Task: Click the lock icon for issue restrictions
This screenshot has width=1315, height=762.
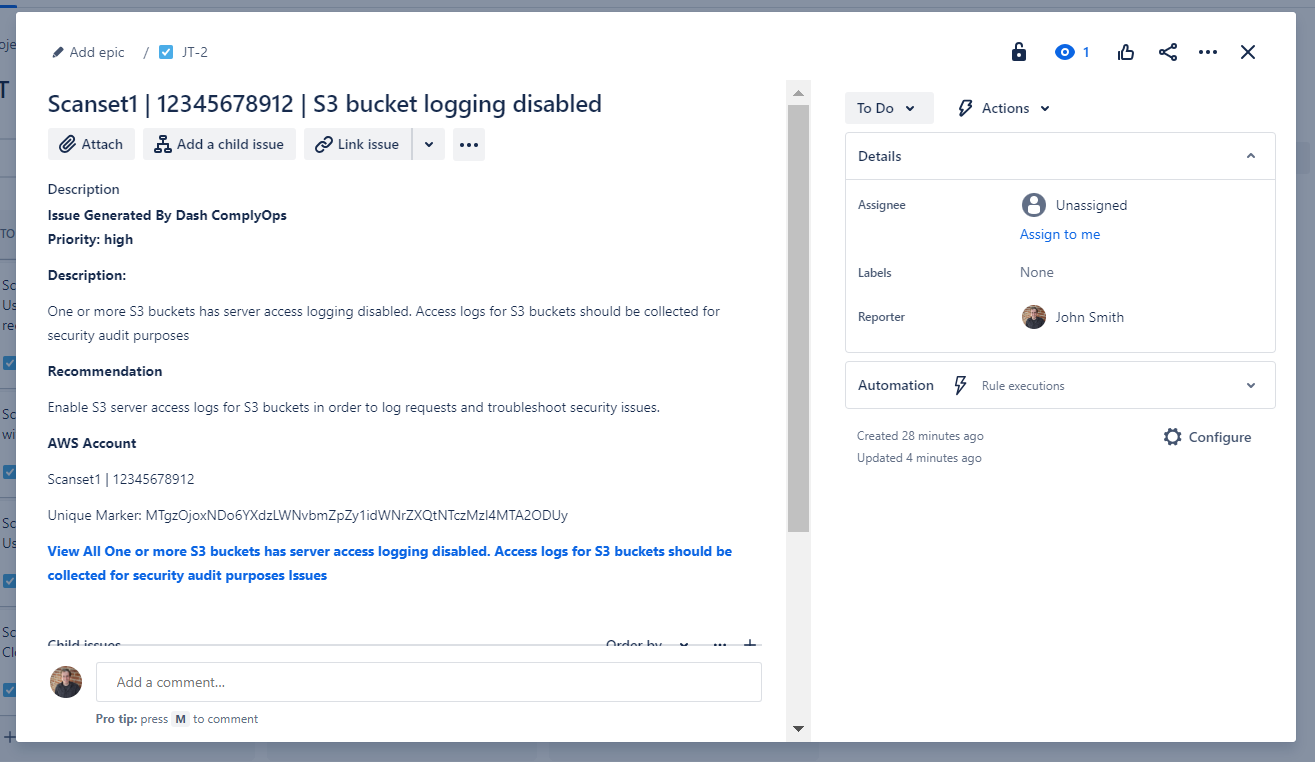Action: 1018,52
